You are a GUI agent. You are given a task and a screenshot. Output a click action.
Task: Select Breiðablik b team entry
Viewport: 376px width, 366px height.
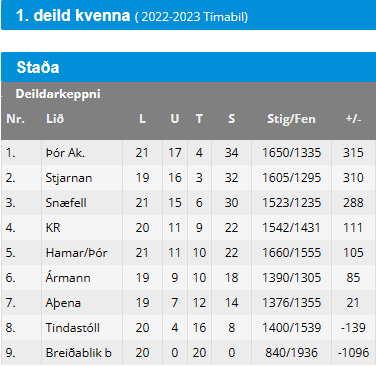(x=78, y=353)
